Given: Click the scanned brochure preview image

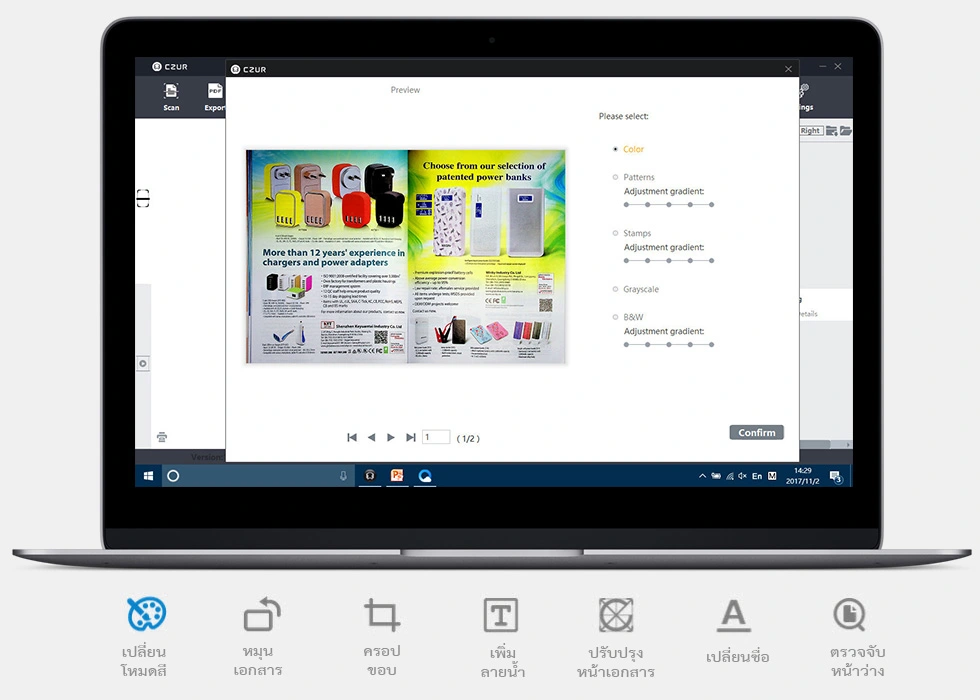Looking at the screenshot, I should (406, 256).
